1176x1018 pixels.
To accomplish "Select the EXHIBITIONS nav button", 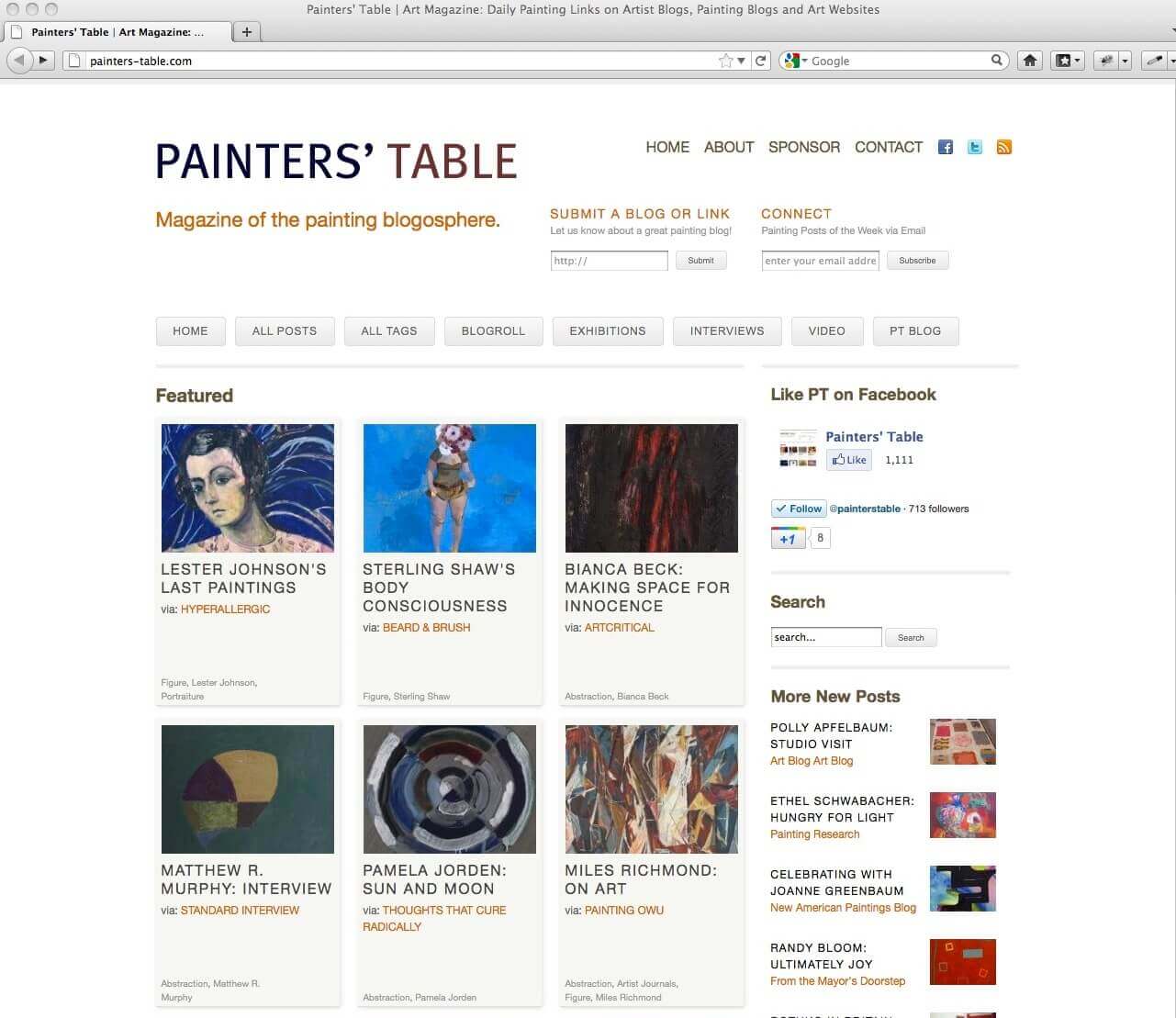I will 608,331.
